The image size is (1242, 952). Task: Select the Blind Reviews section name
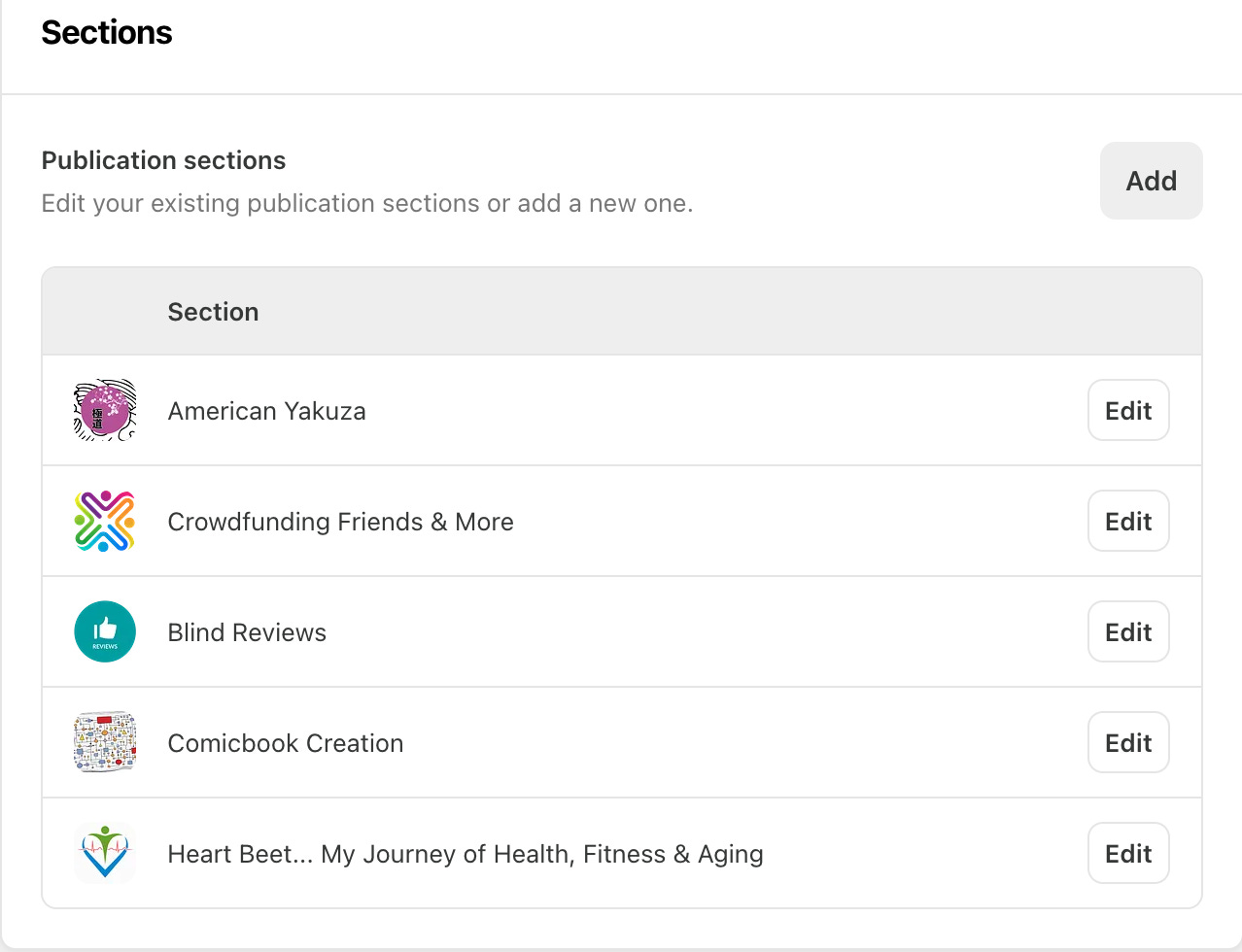247,632
